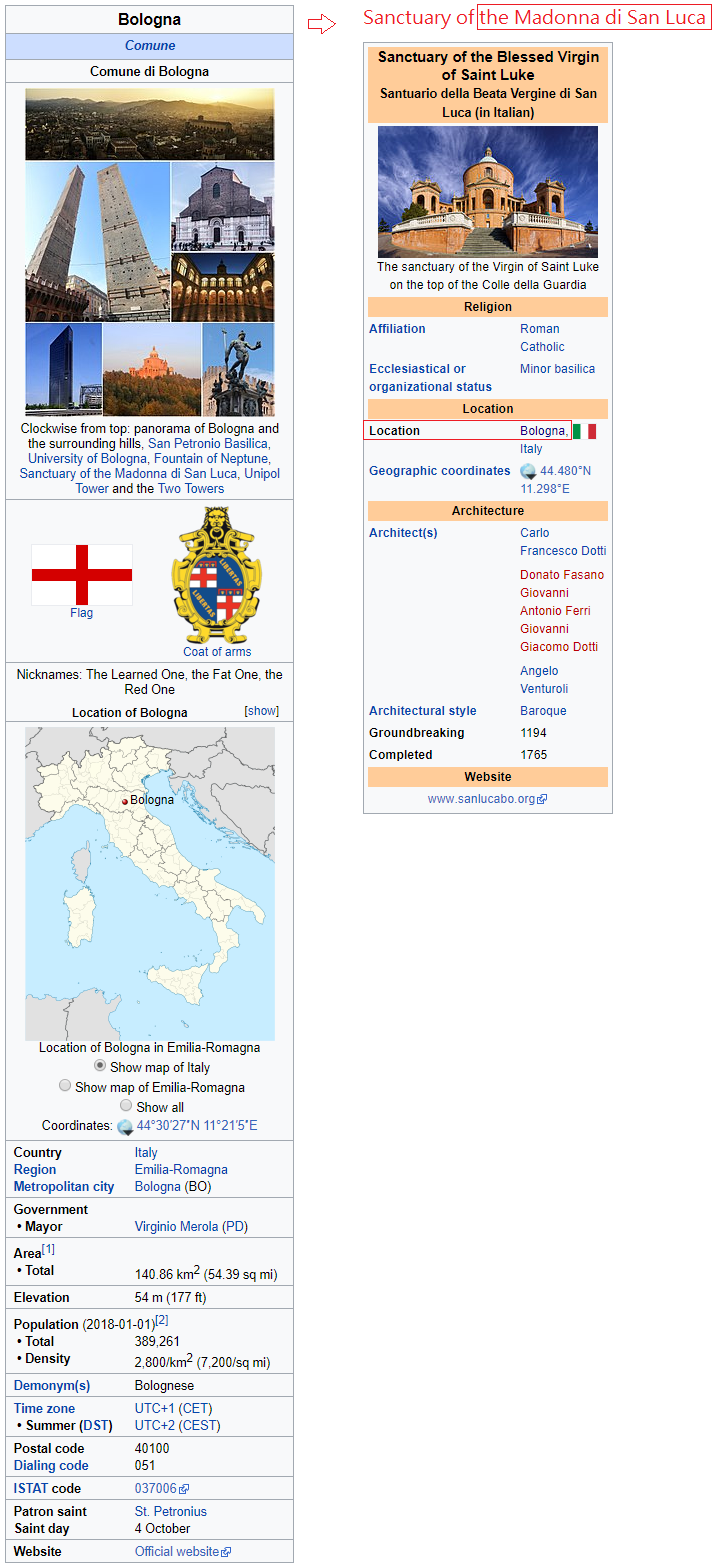Viewport: 717px width, 1567px height.
Task: Follow the Bologna link in Location row
Action: coord(544,431)
